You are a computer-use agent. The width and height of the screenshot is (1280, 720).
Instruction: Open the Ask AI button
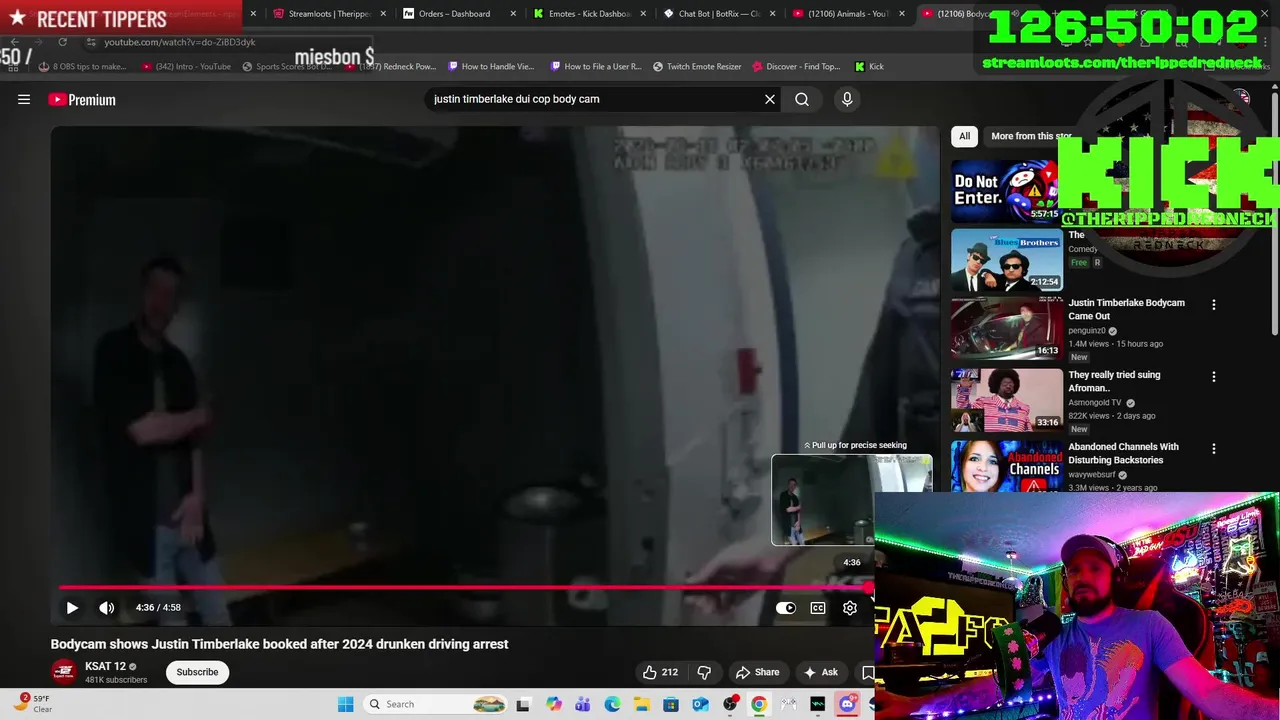pos(821,672)
